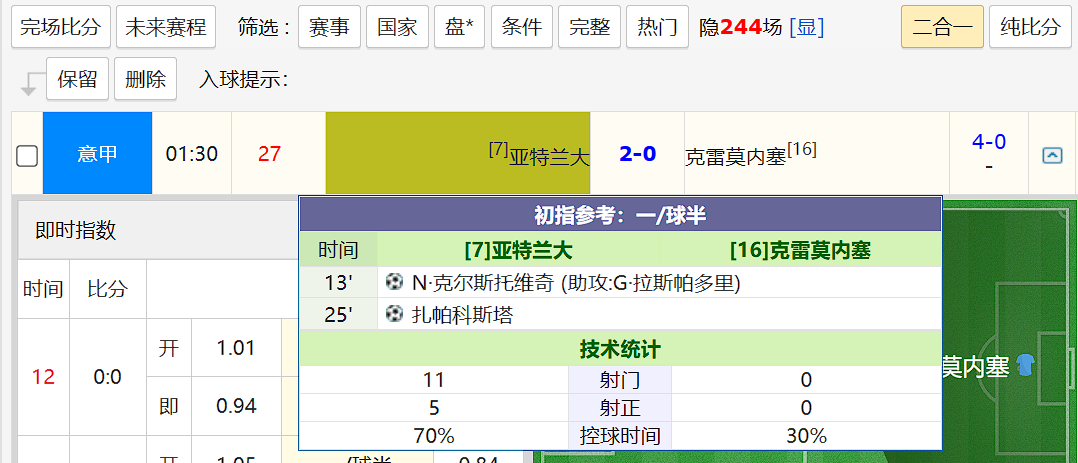Collapse the match details with chevron icon
The width and height of the screenshot is (1078, 463).
(1052, 155)
